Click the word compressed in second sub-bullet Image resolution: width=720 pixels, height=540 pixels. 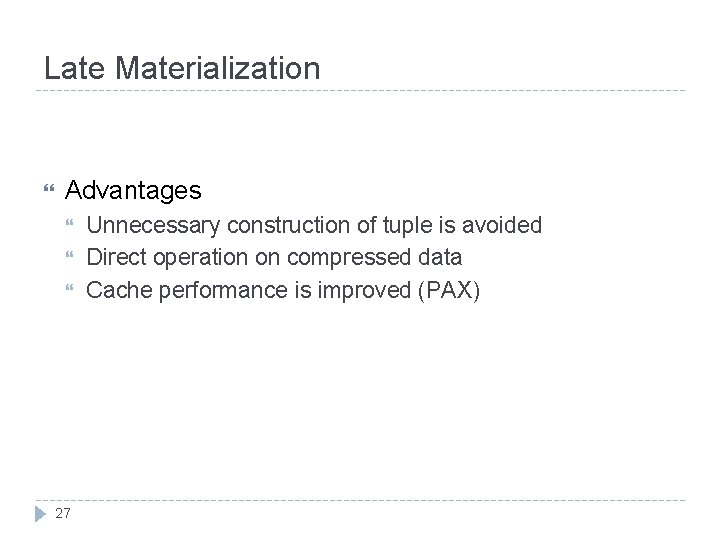(x=349, y=257)
